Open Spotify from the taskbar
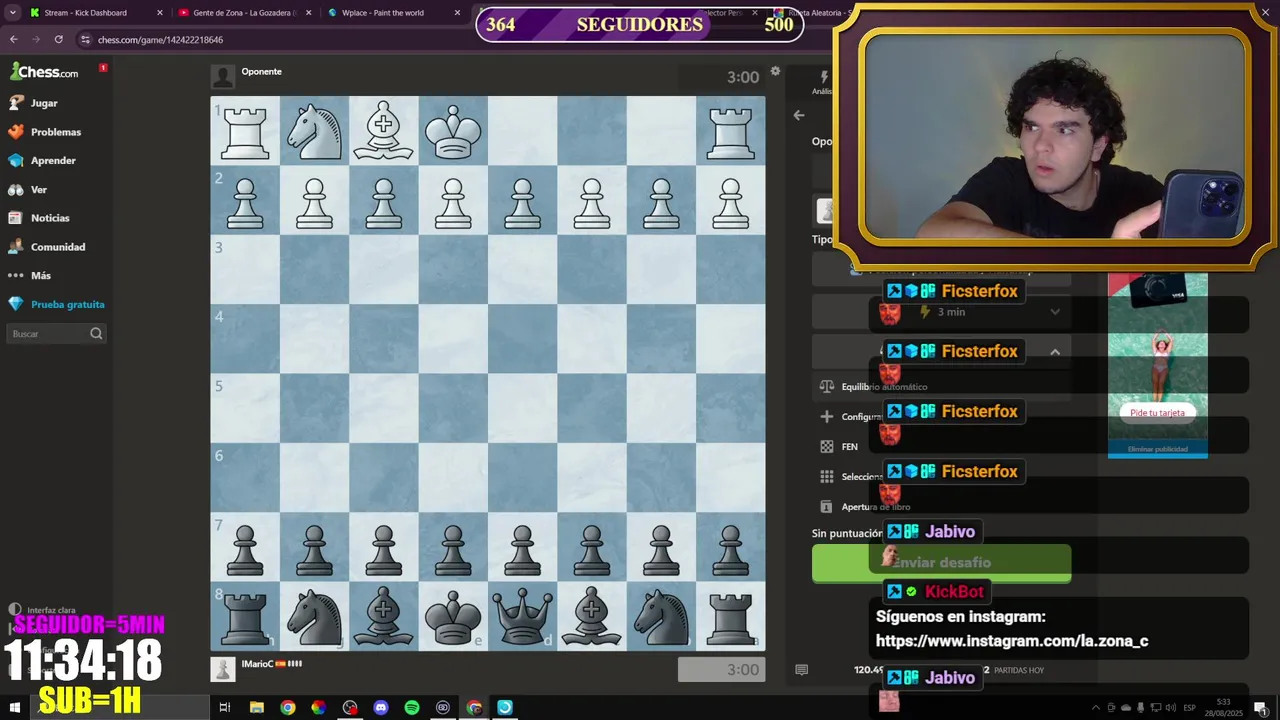The image size is (1280, 720). pos(412,707)
